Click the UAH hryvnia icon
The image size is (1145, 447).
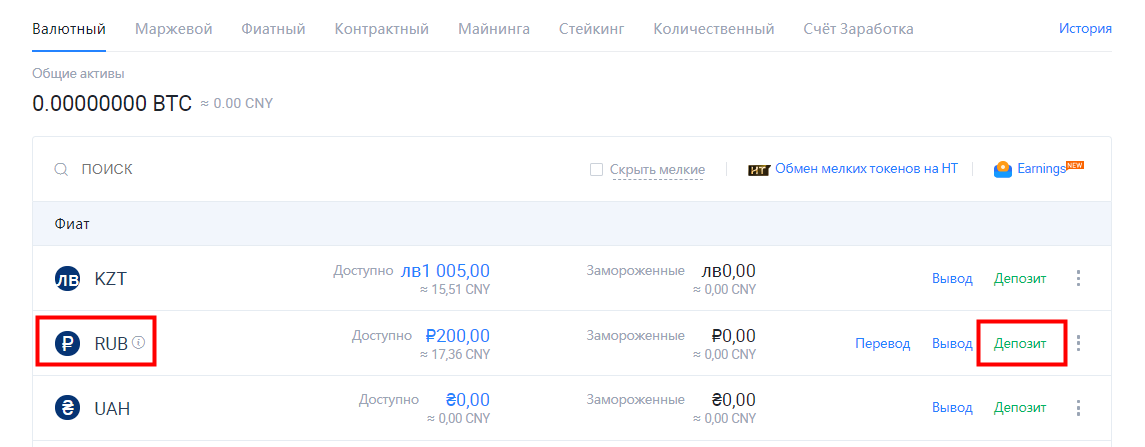pyautogui.click(x=68, y=408)
